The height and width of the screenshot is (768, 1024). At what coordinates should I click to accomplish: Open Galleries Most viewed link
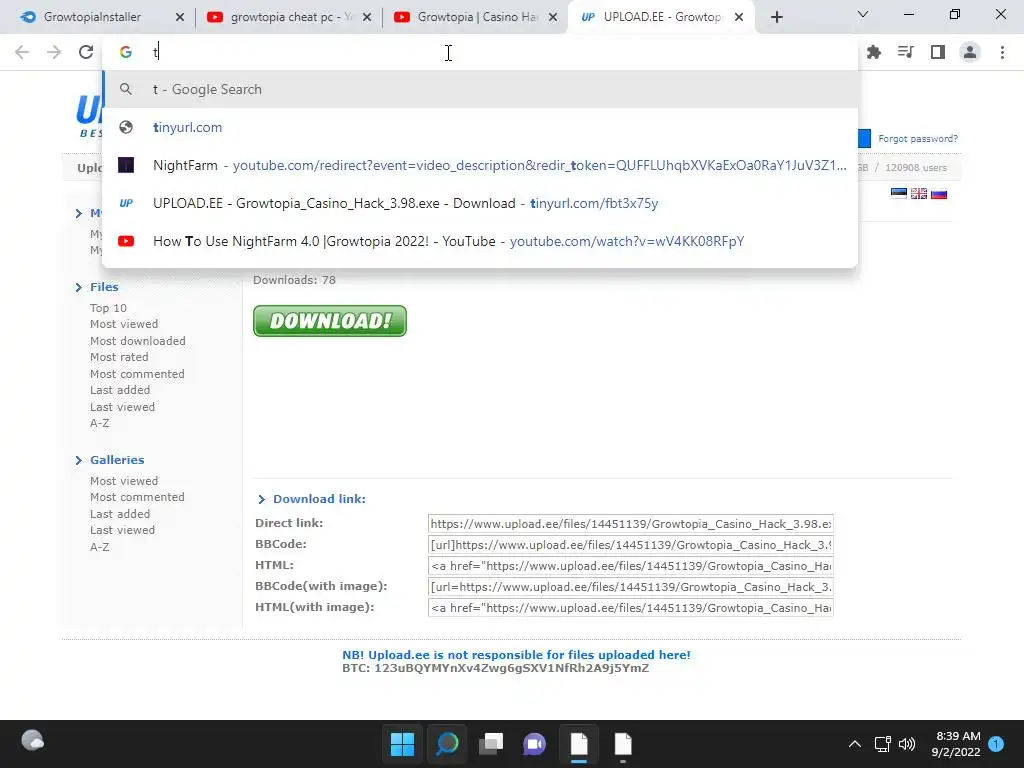coord(124,481)
